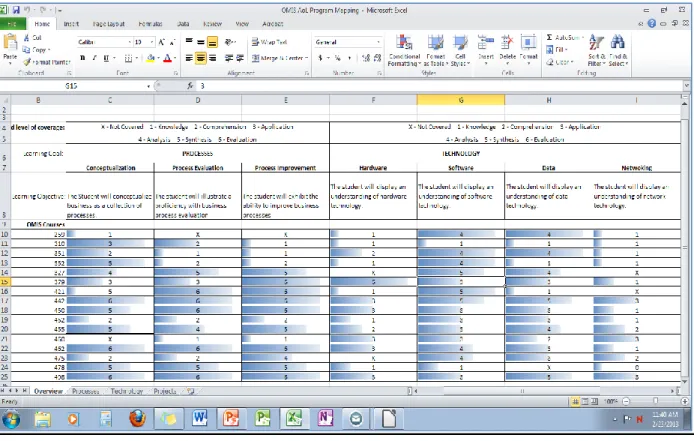Toggle Underline formatting
This screenshot has height=441, width=694.
pyautogui.click(x=106, y=58)
